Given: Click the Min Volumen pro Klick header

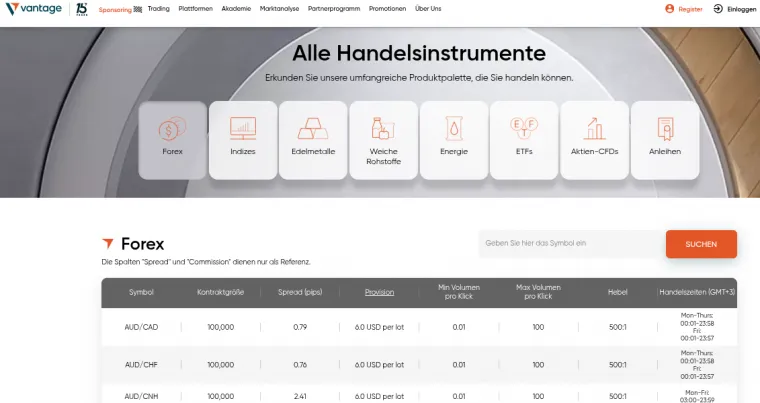Looking at the screenshot, I should click(x=459, y=292).
